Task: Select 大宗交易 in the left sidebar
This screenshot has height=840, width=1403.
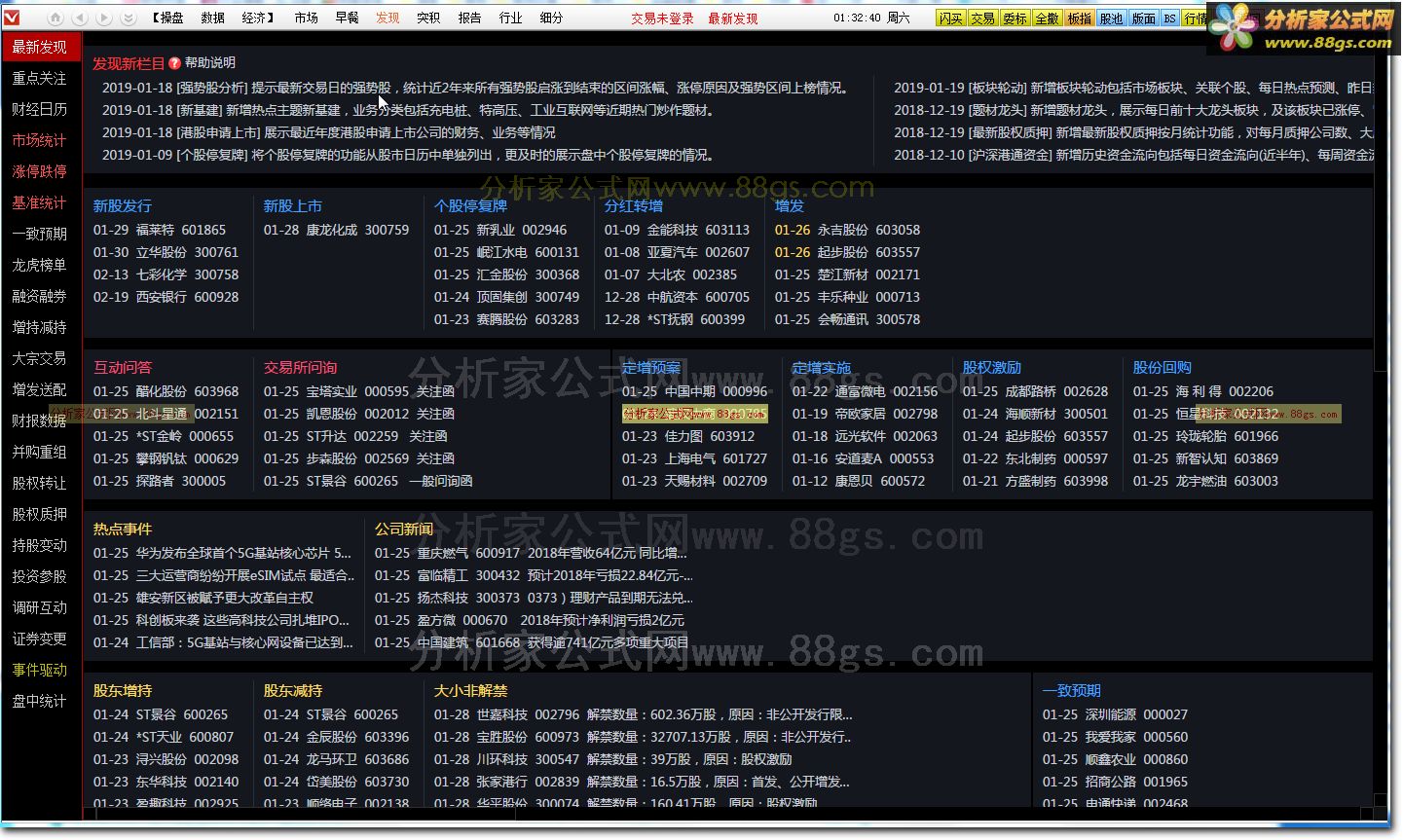Action: (40, 358)
